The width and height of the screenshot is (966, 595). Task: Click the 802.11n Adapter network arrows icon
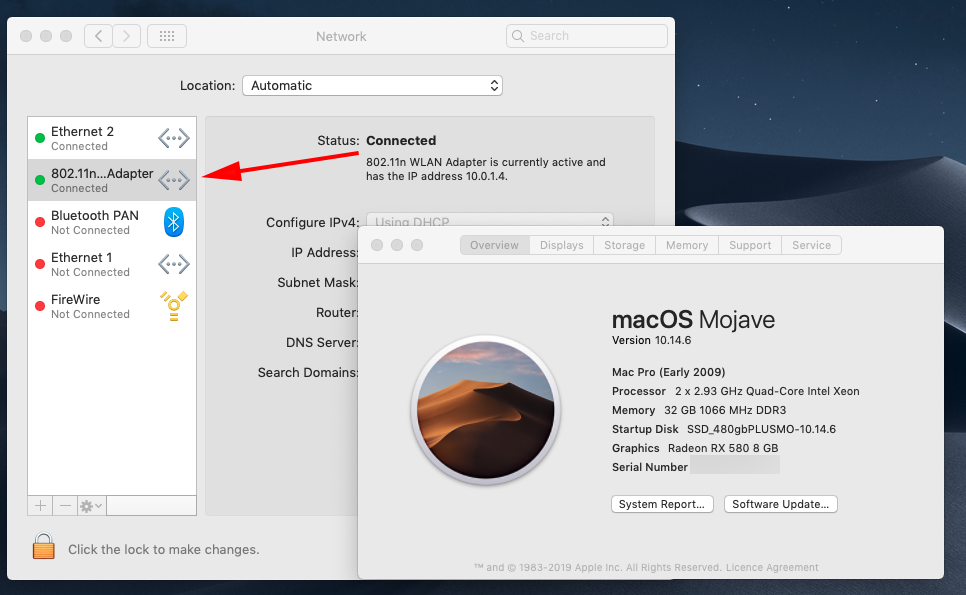[x=174, y=180]
